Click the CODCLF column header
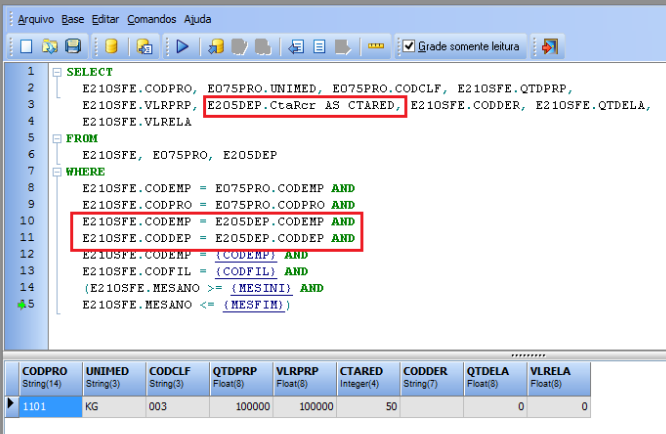Screen dimensions: 666x434 point(177,379)
